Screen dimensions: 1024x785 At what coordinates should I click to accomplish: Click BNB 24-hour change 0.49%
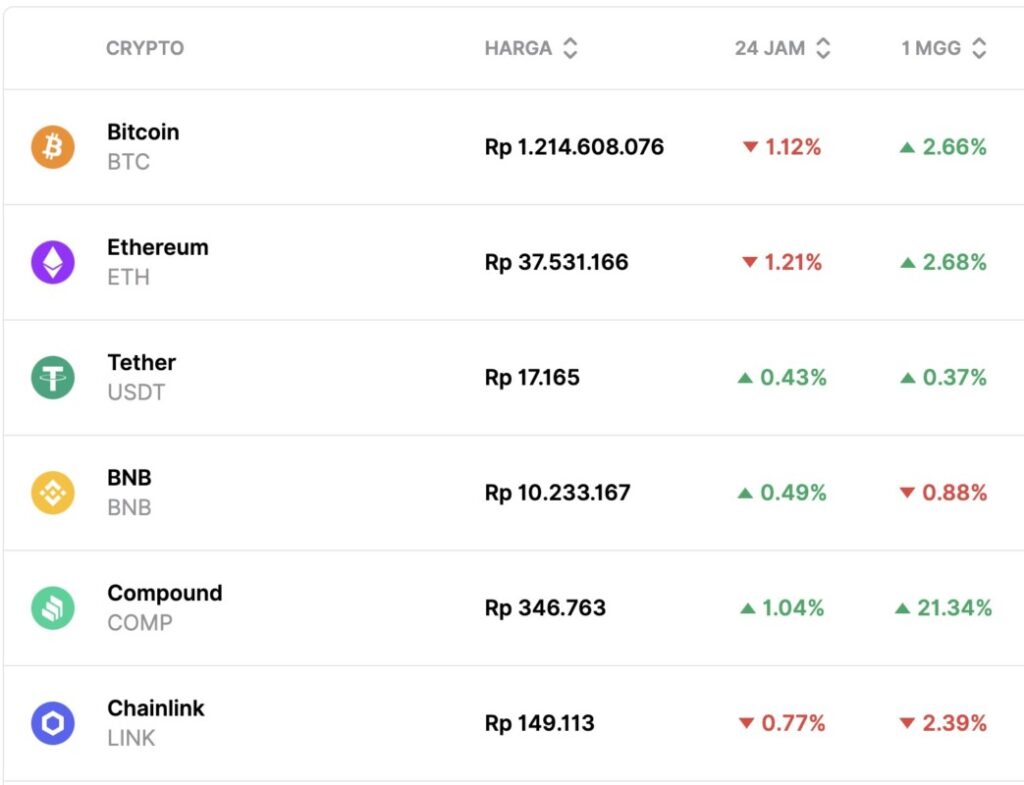[782, 493]
